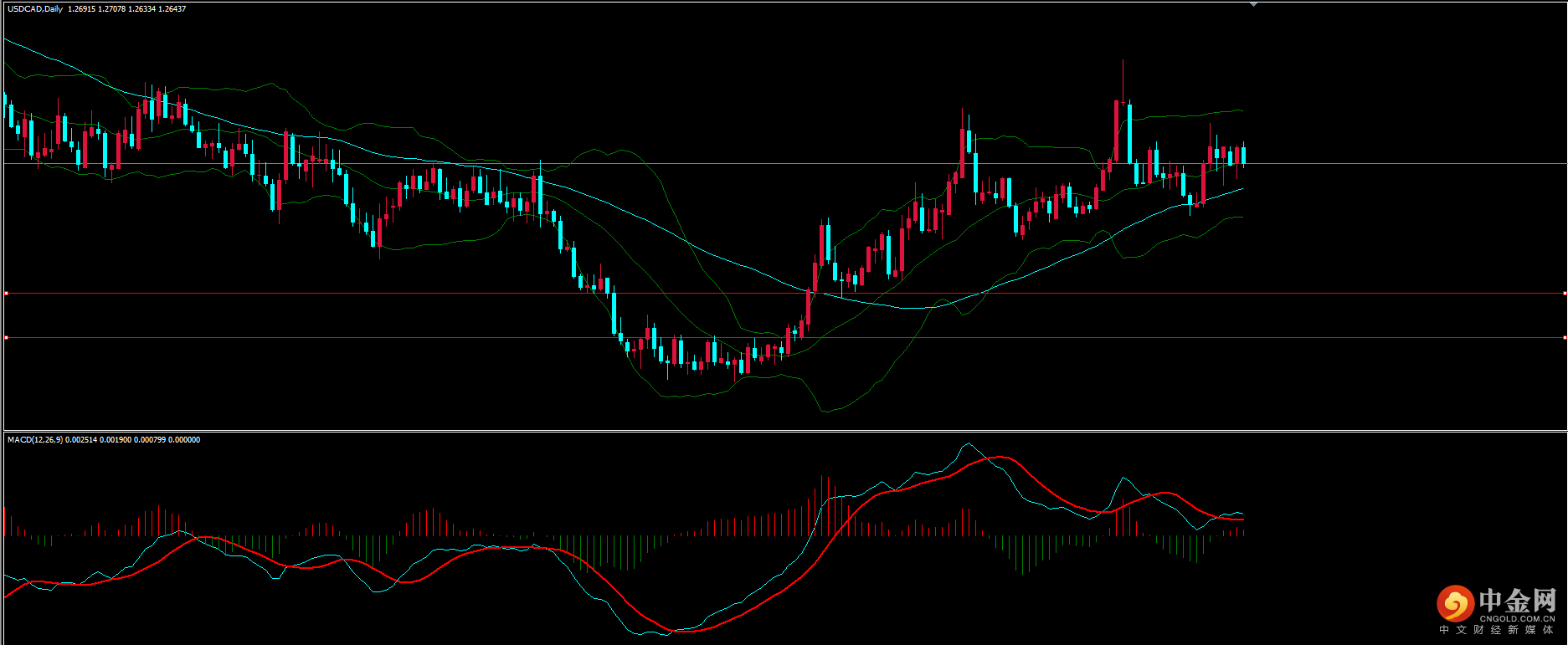The height and width of the screenshot is (645, 1568).
Task: Click the lower gray horizontal line's right handle
Action: tap(1565, 338)
